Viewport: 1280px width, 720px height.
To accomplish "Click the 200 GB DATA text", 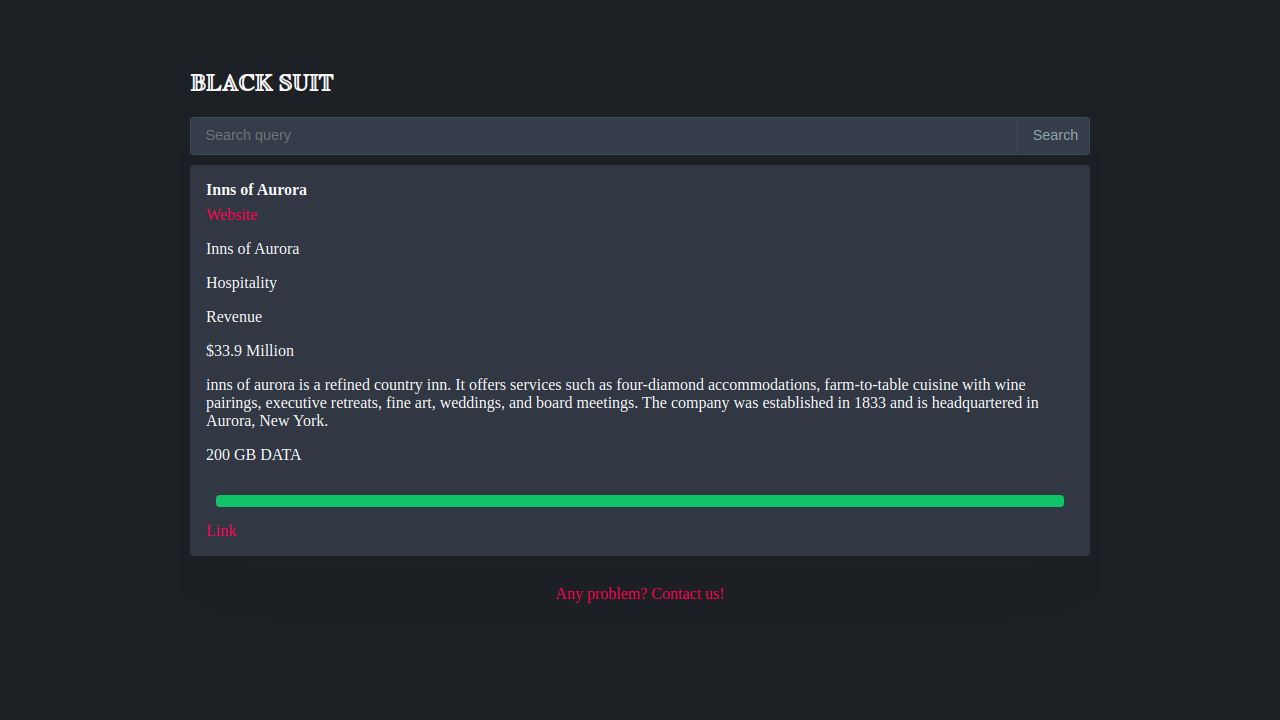I will click(253, 455).
